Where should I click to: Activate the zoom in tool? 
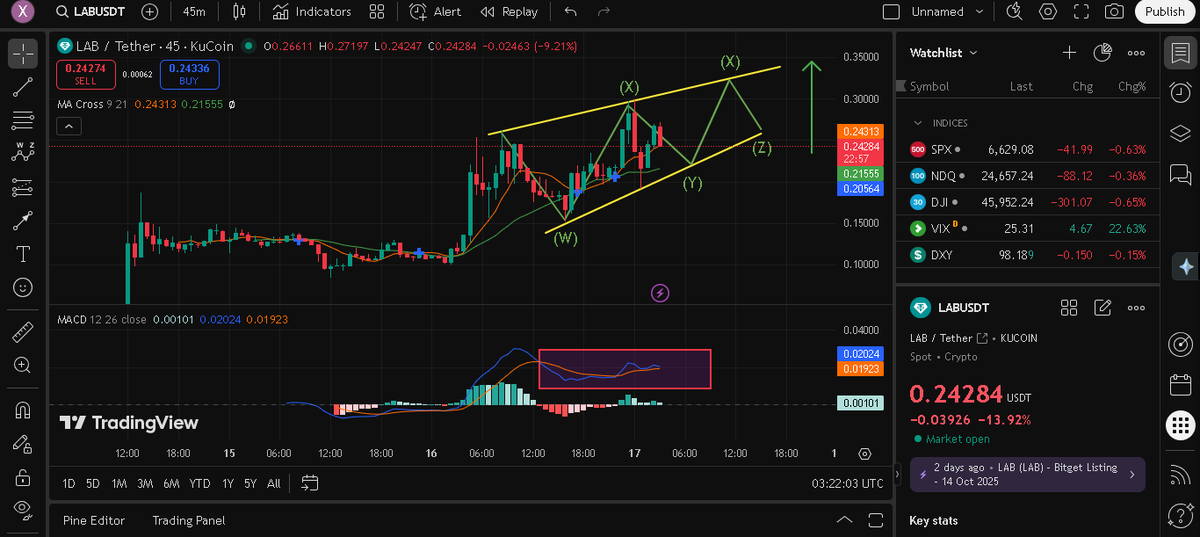pyautogui.click(x=23, y=366)
